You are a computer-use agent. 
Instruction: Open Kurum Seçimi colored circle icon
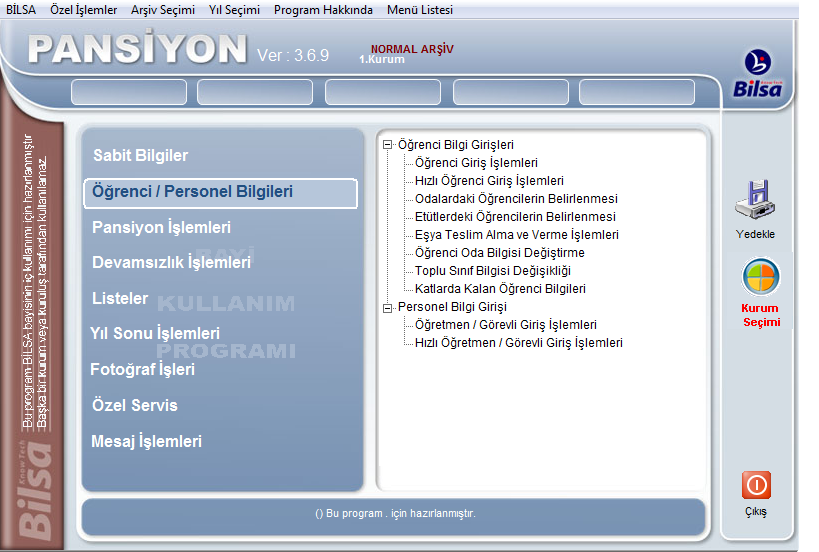coord(761,277)
